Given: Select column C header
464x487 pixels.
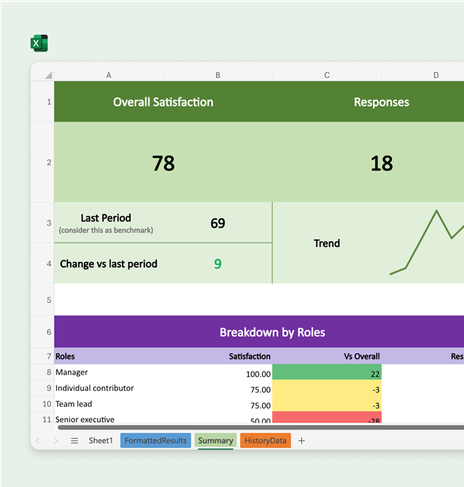Looking at the screenshot, I should click(x=327, y=75).
